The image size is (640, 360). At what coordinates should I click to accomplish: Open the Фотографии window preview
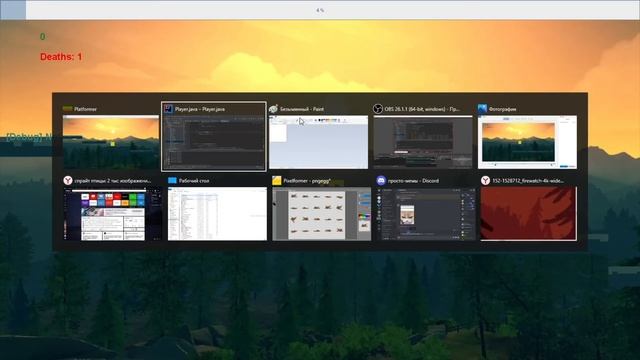point(527,142)
